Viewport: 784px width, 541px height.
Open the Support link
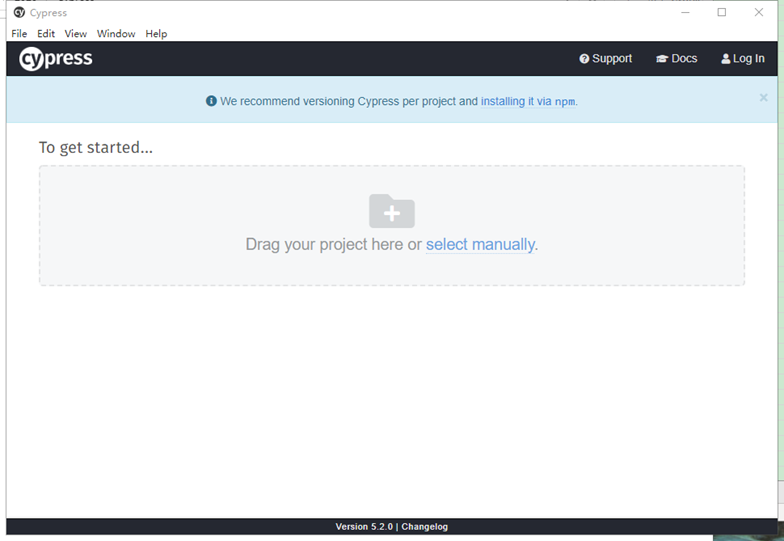pos(606,58)
